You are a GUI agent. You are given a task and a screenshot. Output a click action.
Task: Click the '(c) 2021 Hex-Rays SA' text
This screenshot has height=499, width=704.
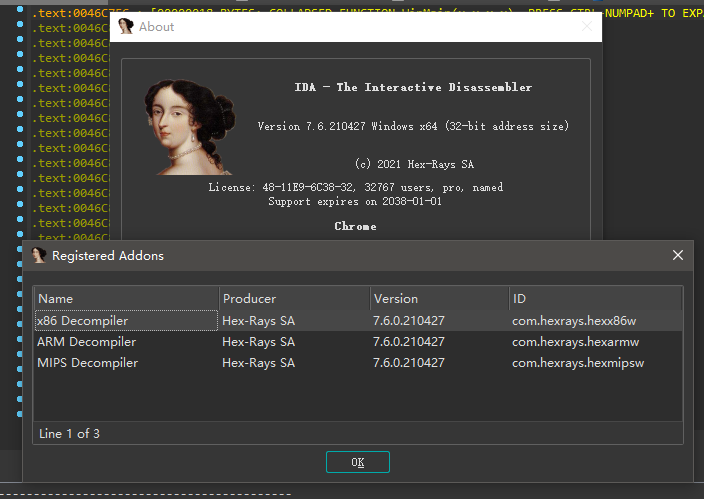pos(414,164)
